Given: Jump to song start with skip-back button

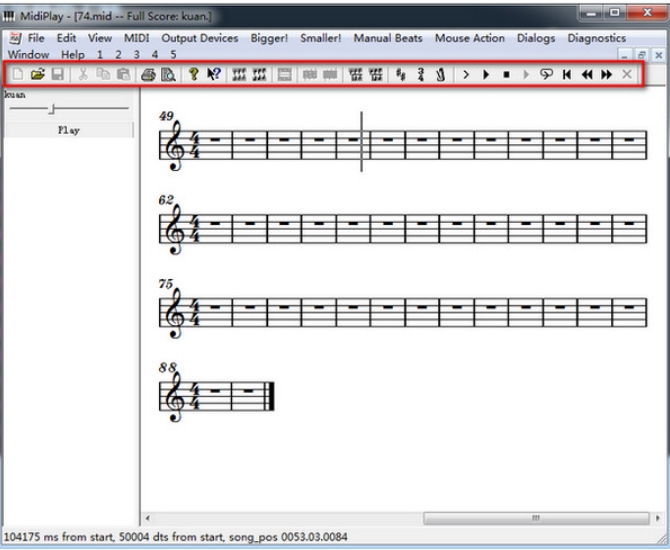Looking at the screenshot, I should [567, 75].
